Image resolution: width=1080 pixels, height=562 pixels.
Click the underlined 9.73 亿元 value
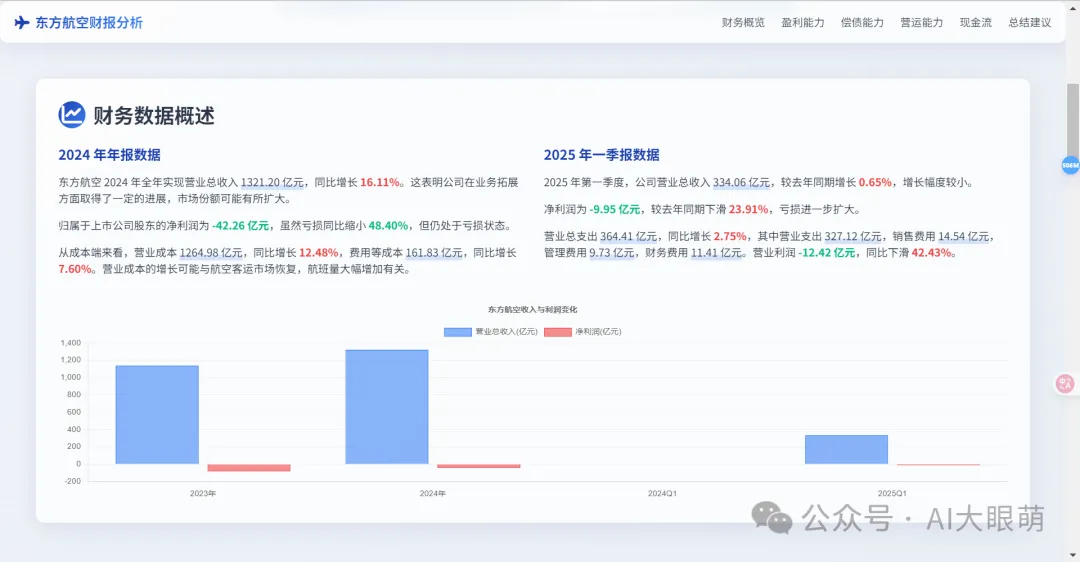pos(612,253)
